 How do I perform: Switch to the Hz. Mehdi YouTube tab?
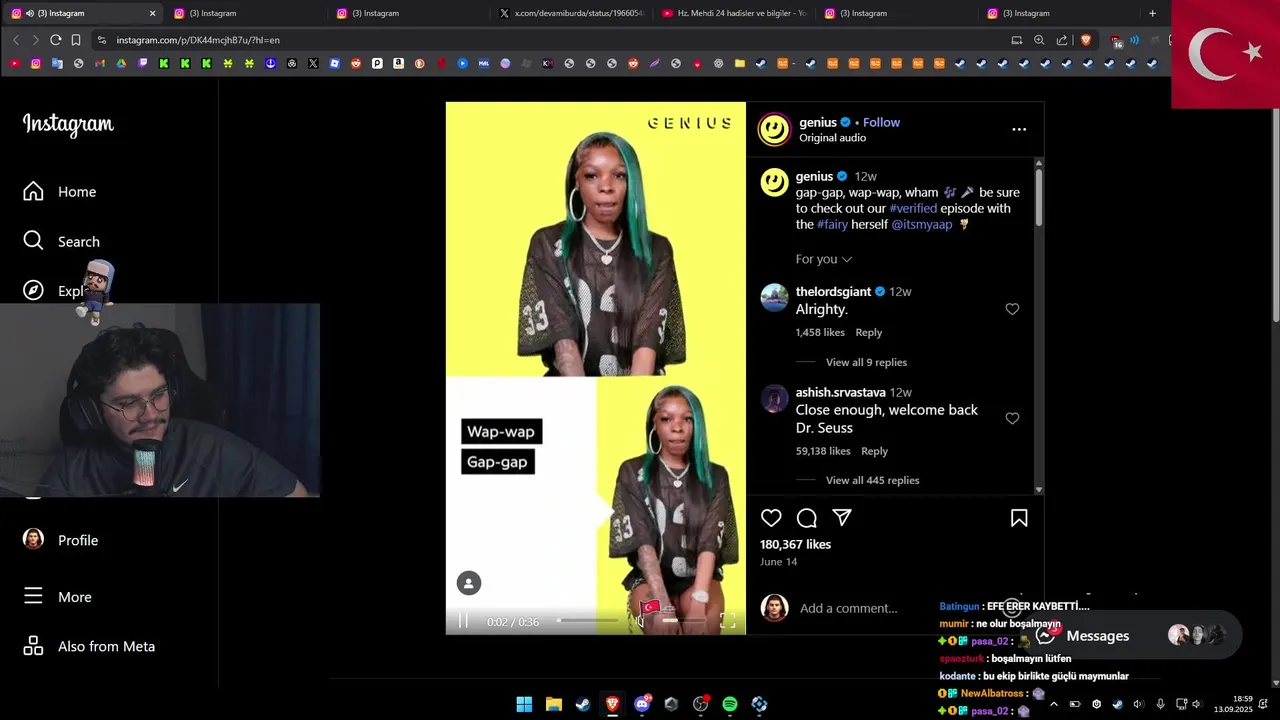[x=733, y=13]
